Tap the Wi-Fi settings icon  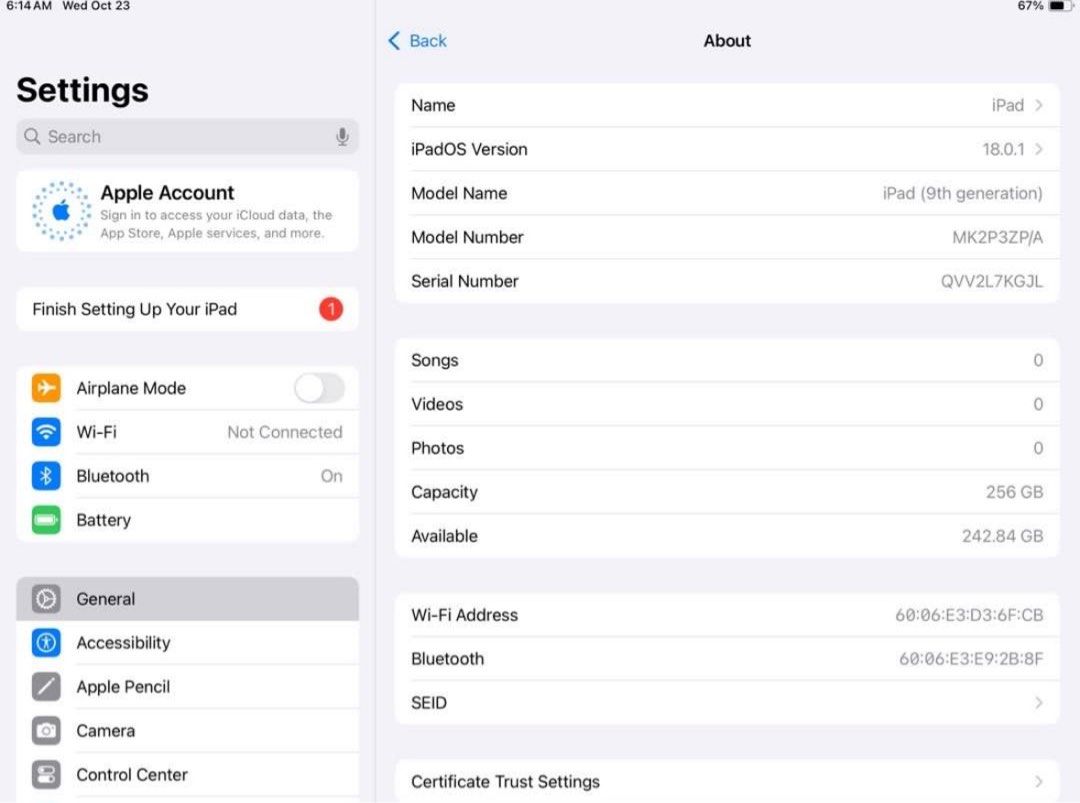point(46,432)
